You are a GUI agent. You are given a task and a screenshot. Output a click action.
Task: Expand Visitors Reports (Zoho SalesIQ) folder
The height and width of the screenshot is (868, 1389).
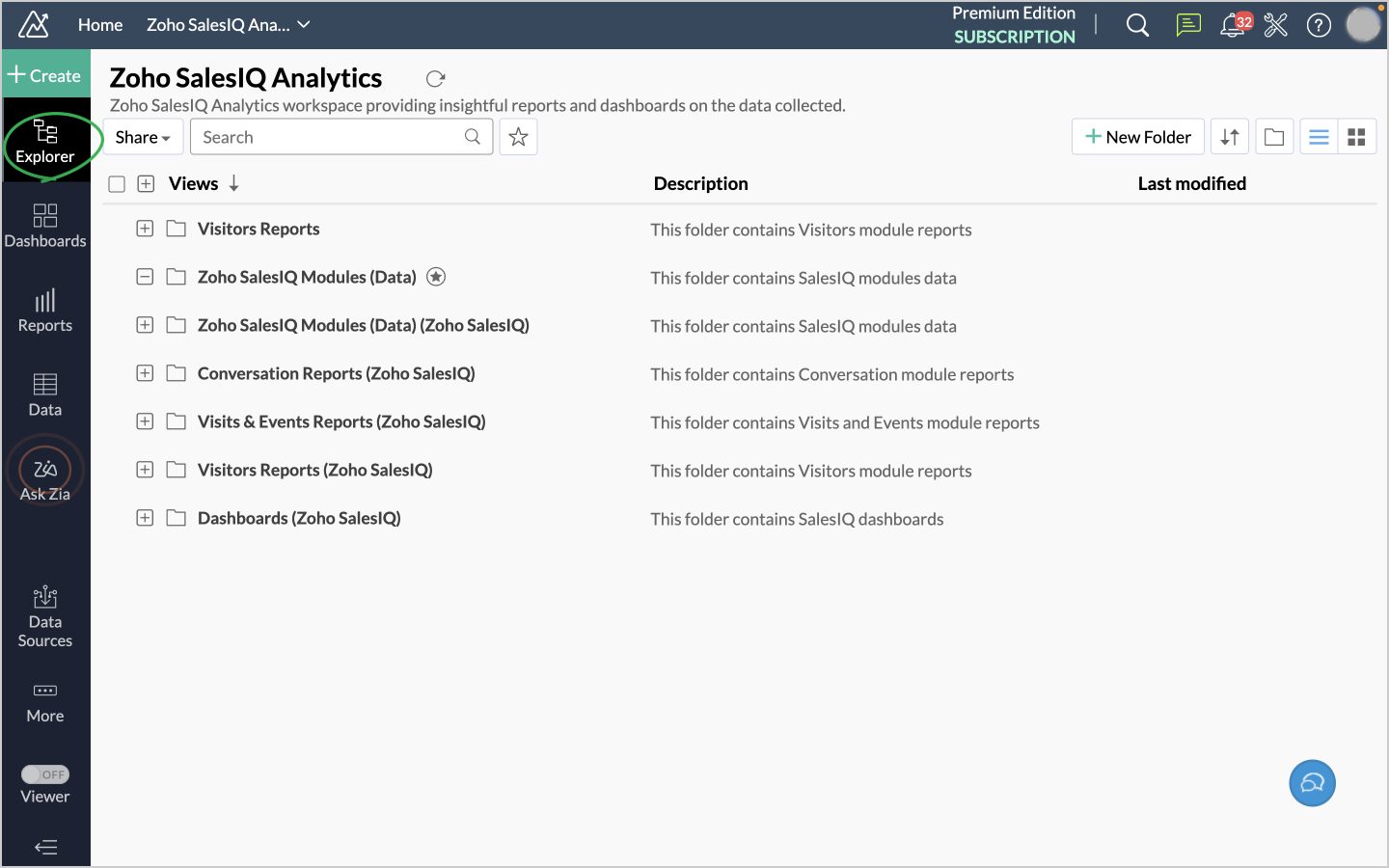click(x=145, y=470)
